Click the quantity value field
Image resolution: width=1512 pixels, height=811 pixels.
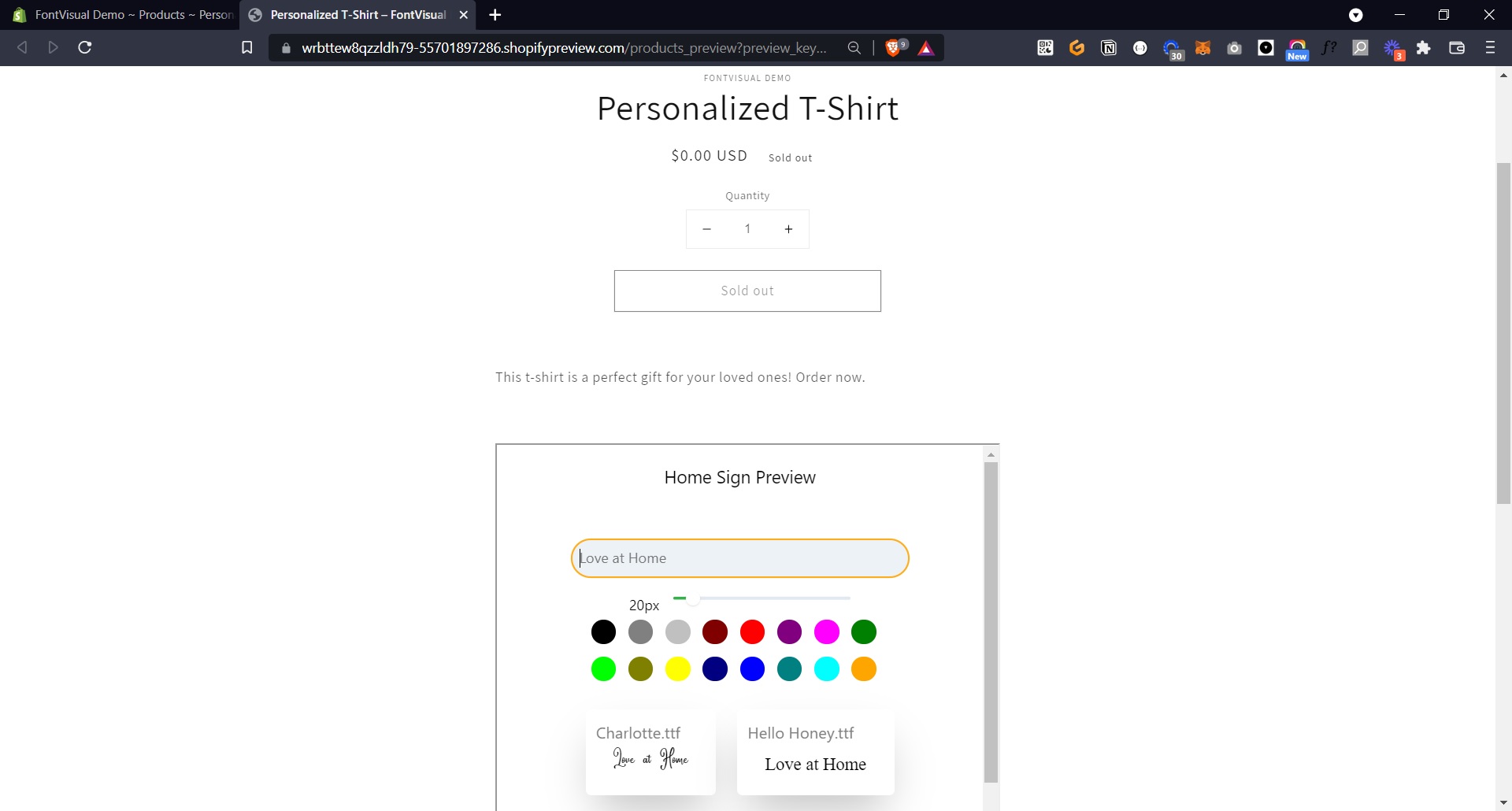pyautogui.click(x=747, y=229)
